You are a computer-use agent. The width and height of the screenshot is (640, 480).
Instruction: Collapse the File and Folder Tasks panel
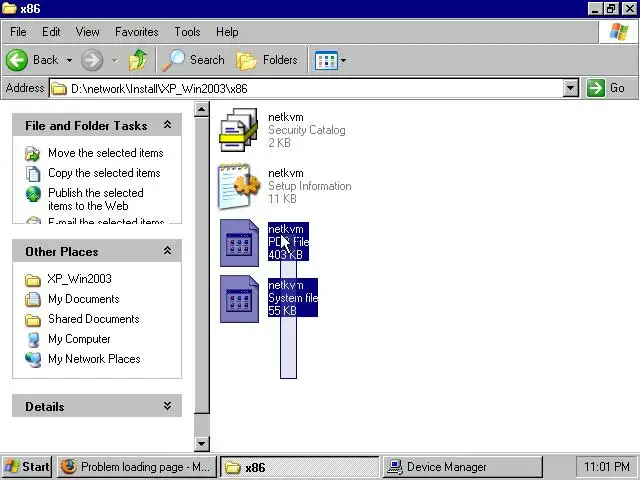(167, 125)
